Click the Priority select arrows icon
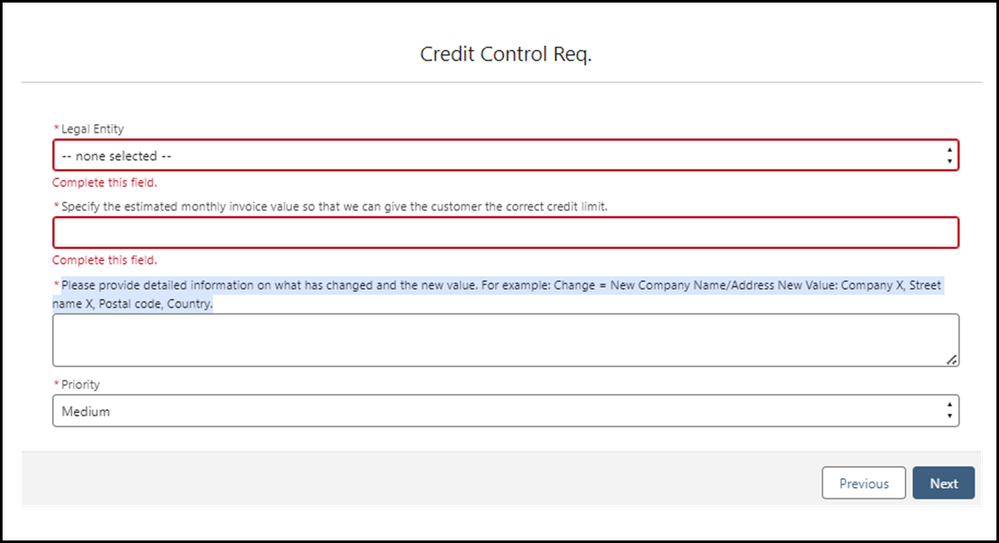 coord(948,411)
